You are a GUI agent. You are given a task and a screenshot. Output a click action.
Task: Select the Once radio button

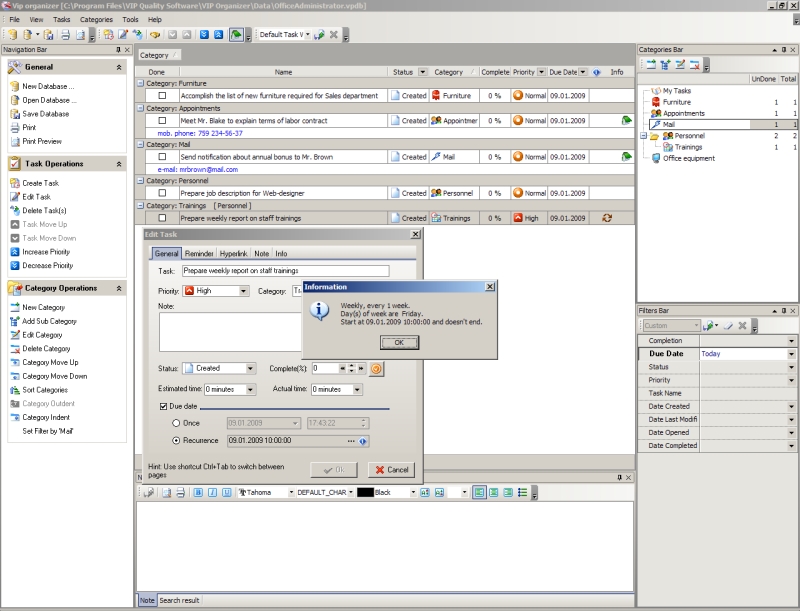pyautogui.click(x=176, y=423)
